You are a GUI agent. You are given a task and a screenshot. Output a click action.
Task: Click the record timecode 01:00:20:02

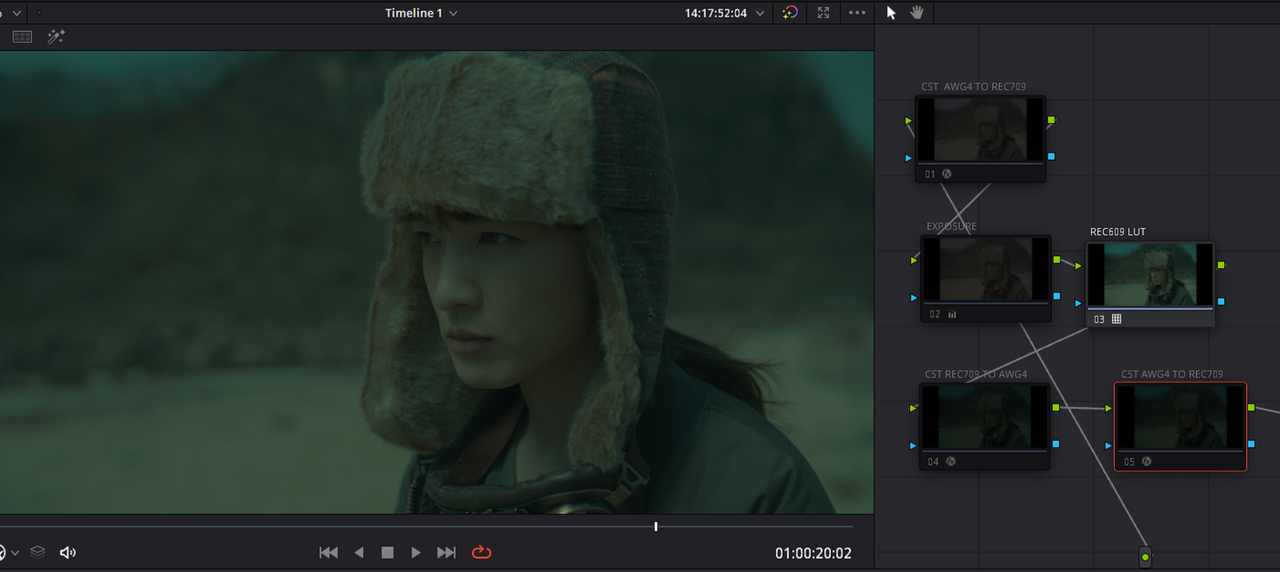tap(813, 553)
